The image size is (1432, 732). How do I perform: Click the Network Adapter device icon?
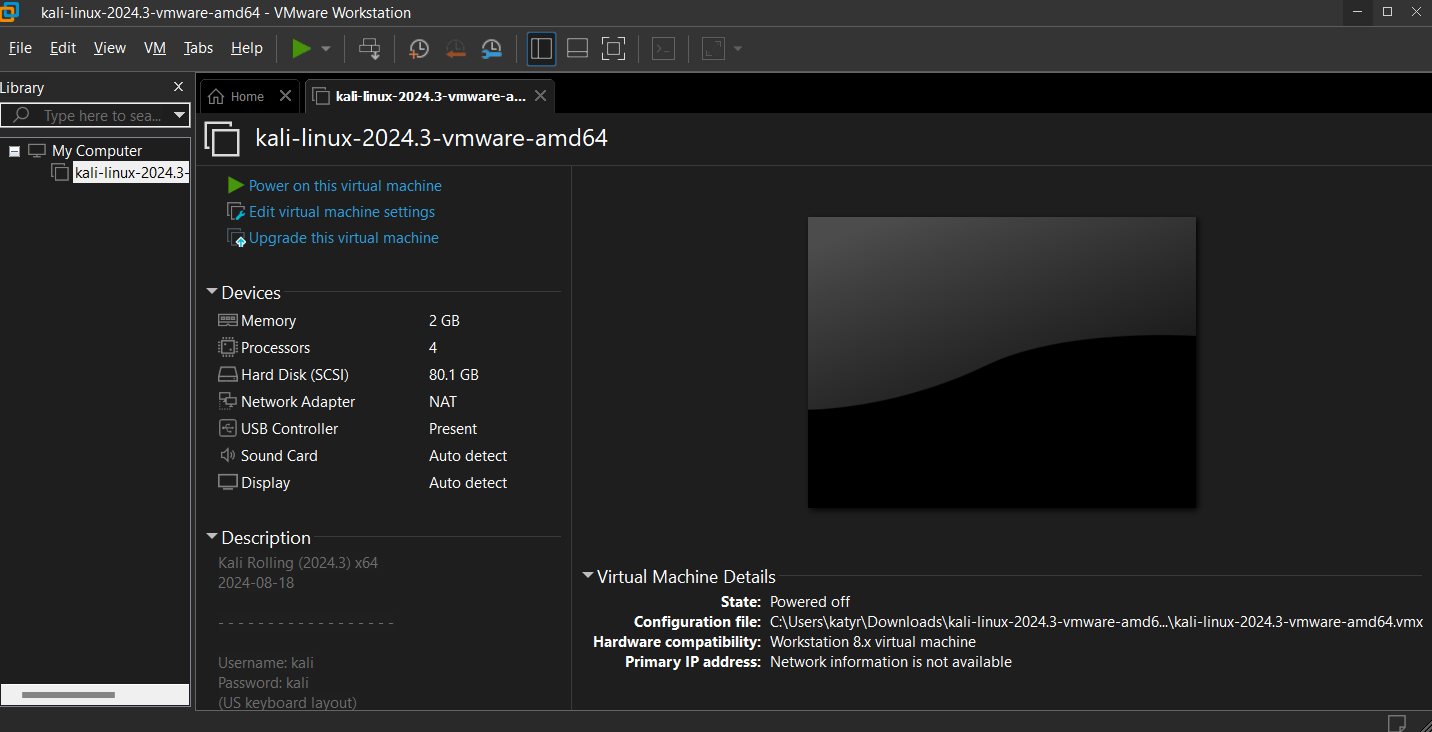coord(228,401)
